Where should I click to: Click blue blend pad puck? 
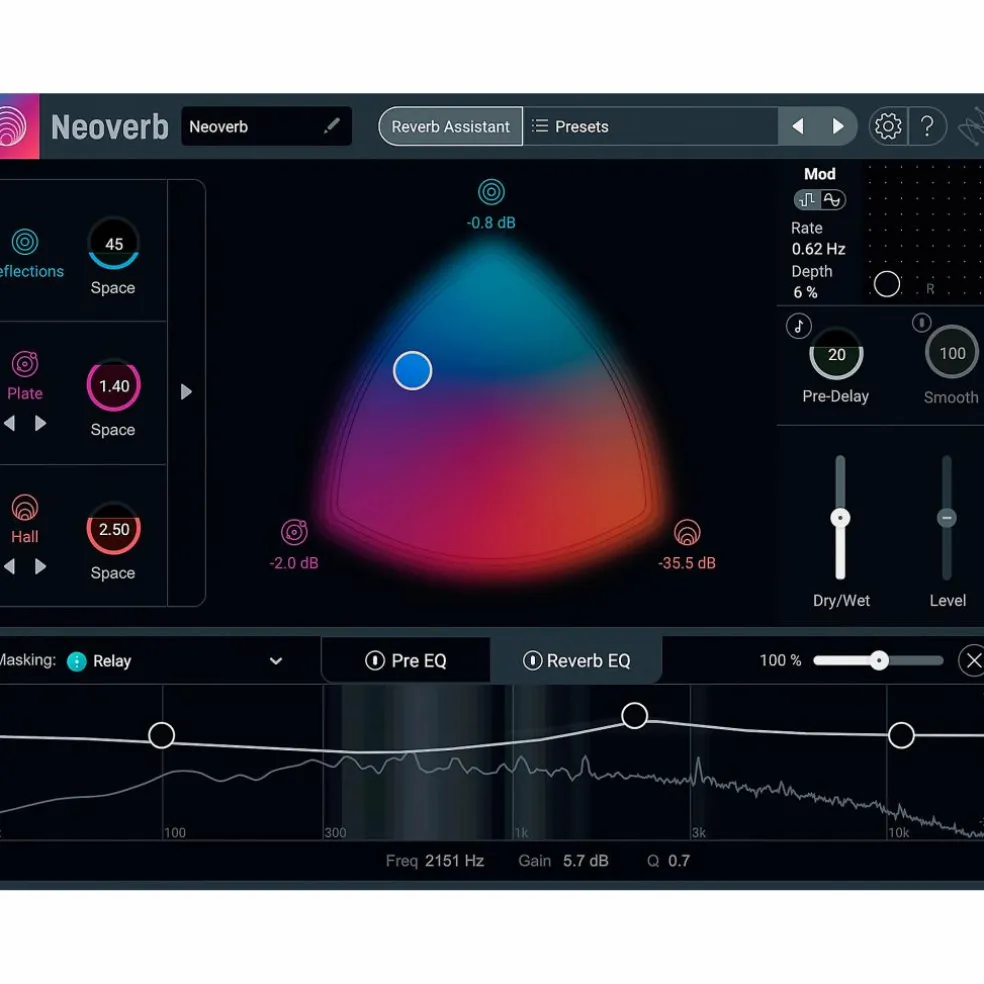pyautogui.click(x=412, y=370)
